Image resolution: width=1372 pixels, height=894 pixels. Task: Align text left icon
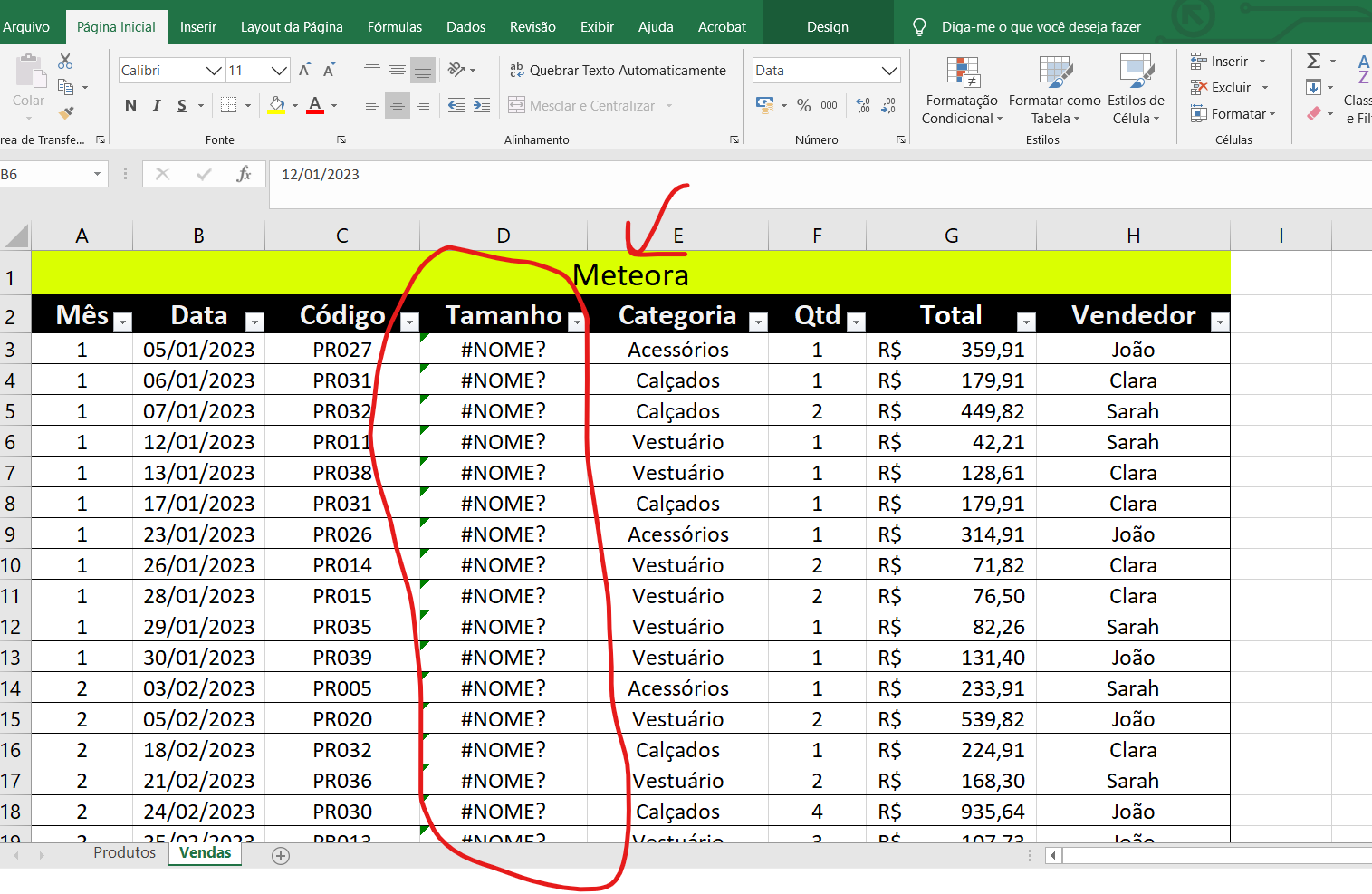click(372, 105)
